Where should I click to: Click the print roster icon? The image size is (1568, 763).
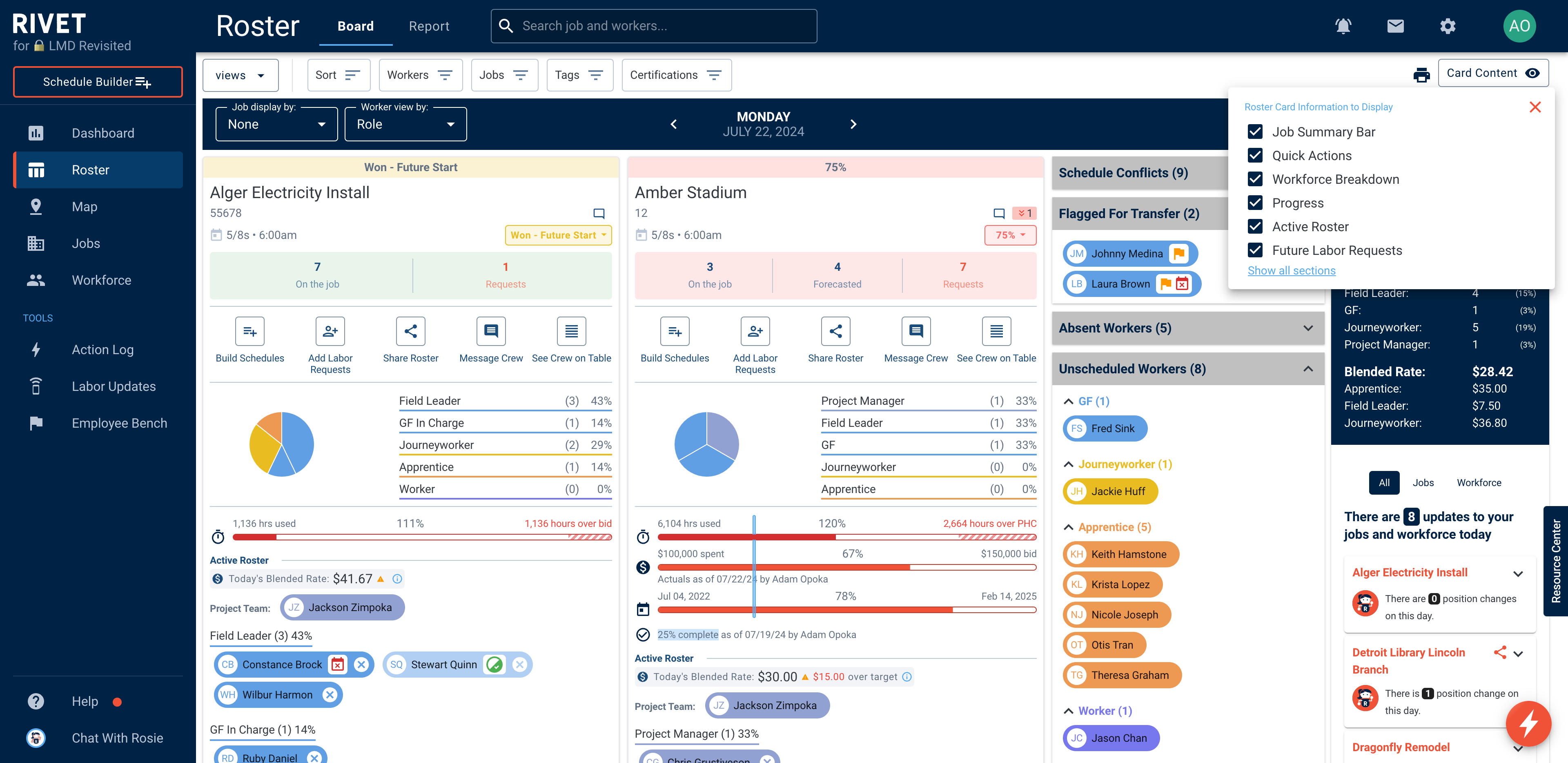[x=1421, y=75]
